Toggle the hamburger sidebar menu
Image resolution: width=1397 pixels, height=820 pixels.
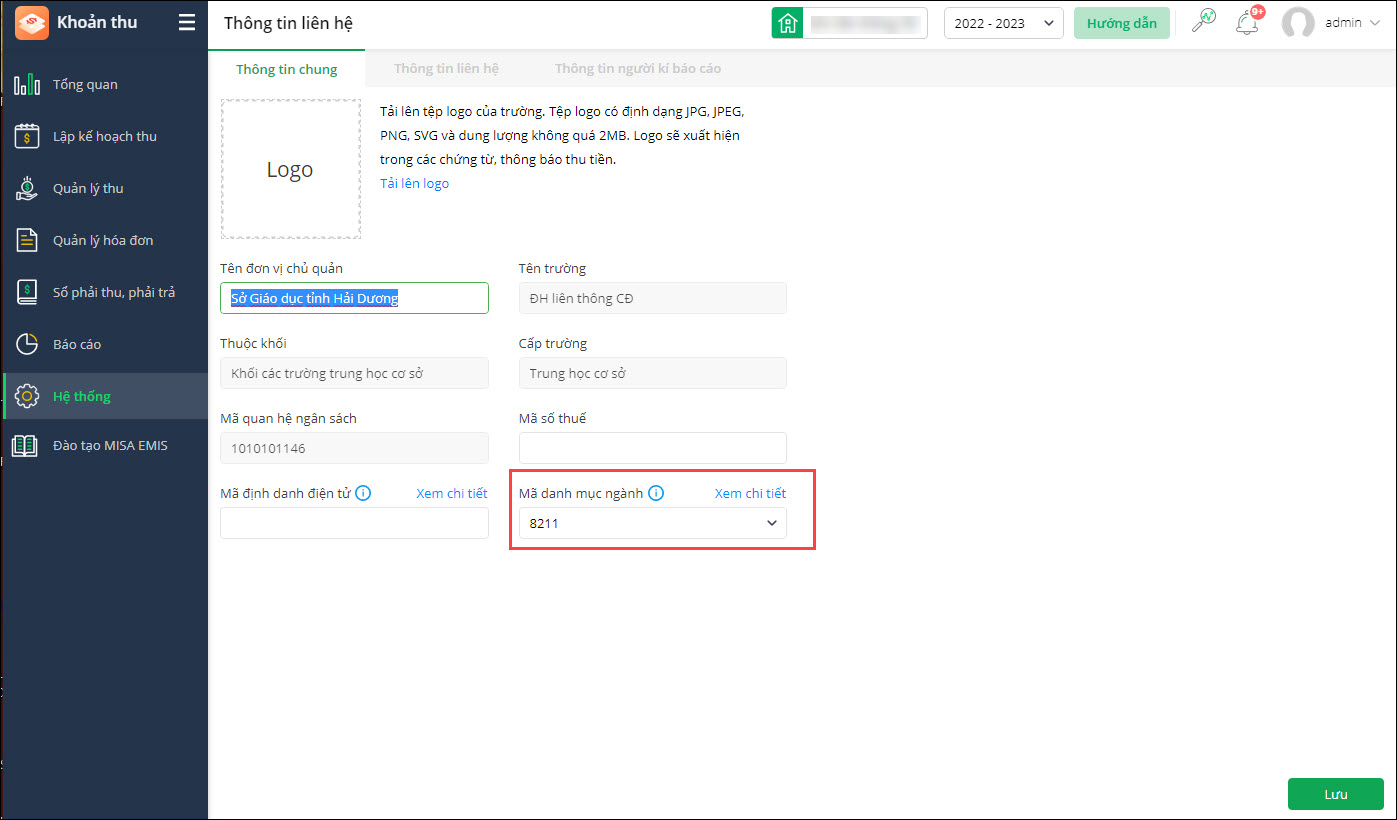coord(187,22)
